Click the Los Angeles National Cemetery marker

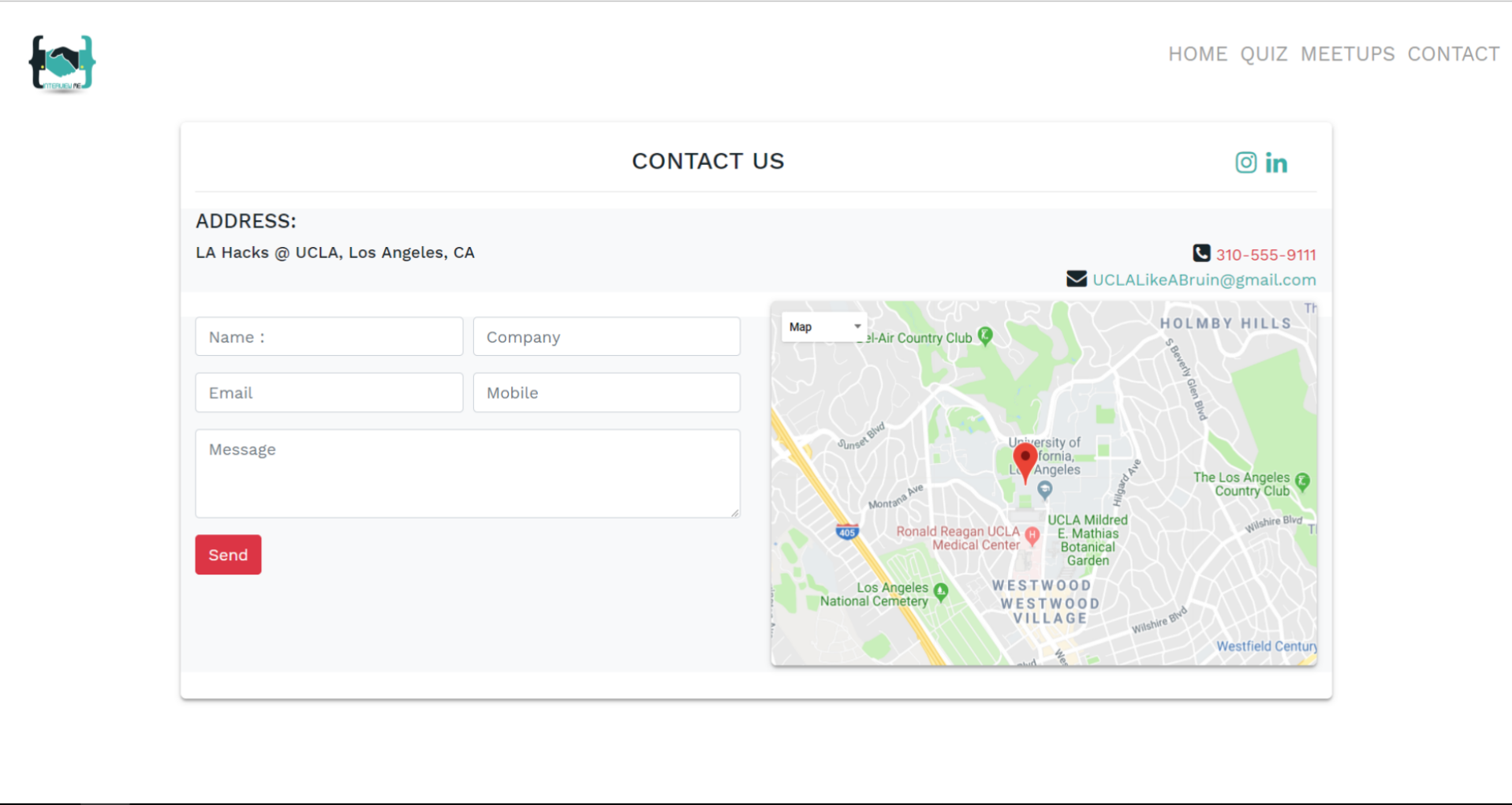pyautogui.click(x=940, y=591)
